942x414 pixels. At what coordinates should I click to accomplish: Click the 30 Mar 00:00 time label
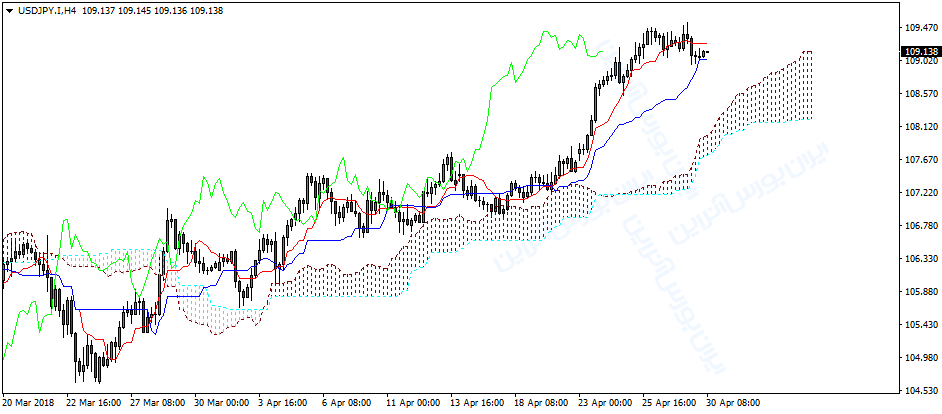pos(222,403)
